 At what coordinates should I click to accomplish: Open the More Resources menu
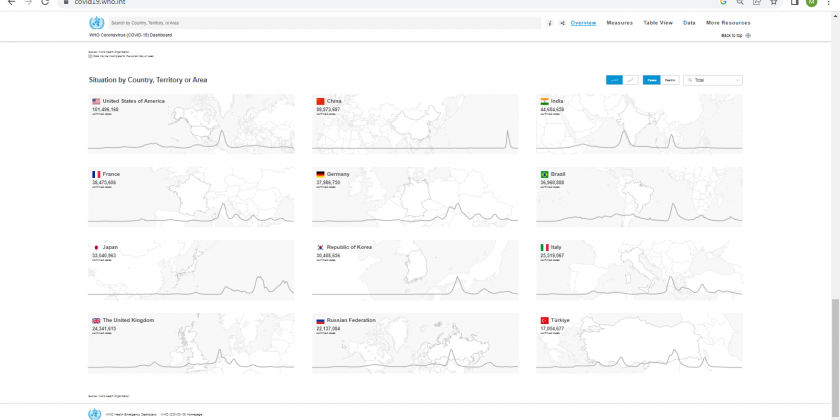point(727,23)
